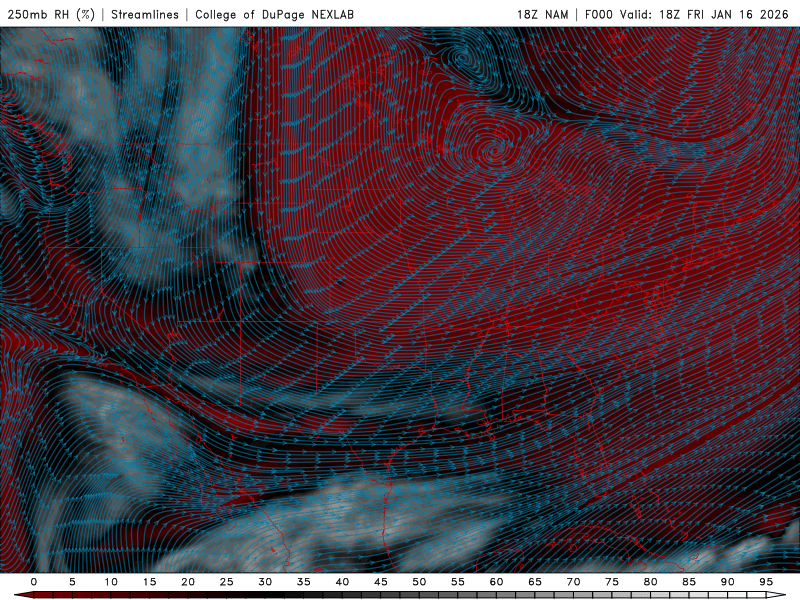Viewport: 800px width, 600px height.
Task: Click the colorbar label '0'
Action: coord(34,582)
